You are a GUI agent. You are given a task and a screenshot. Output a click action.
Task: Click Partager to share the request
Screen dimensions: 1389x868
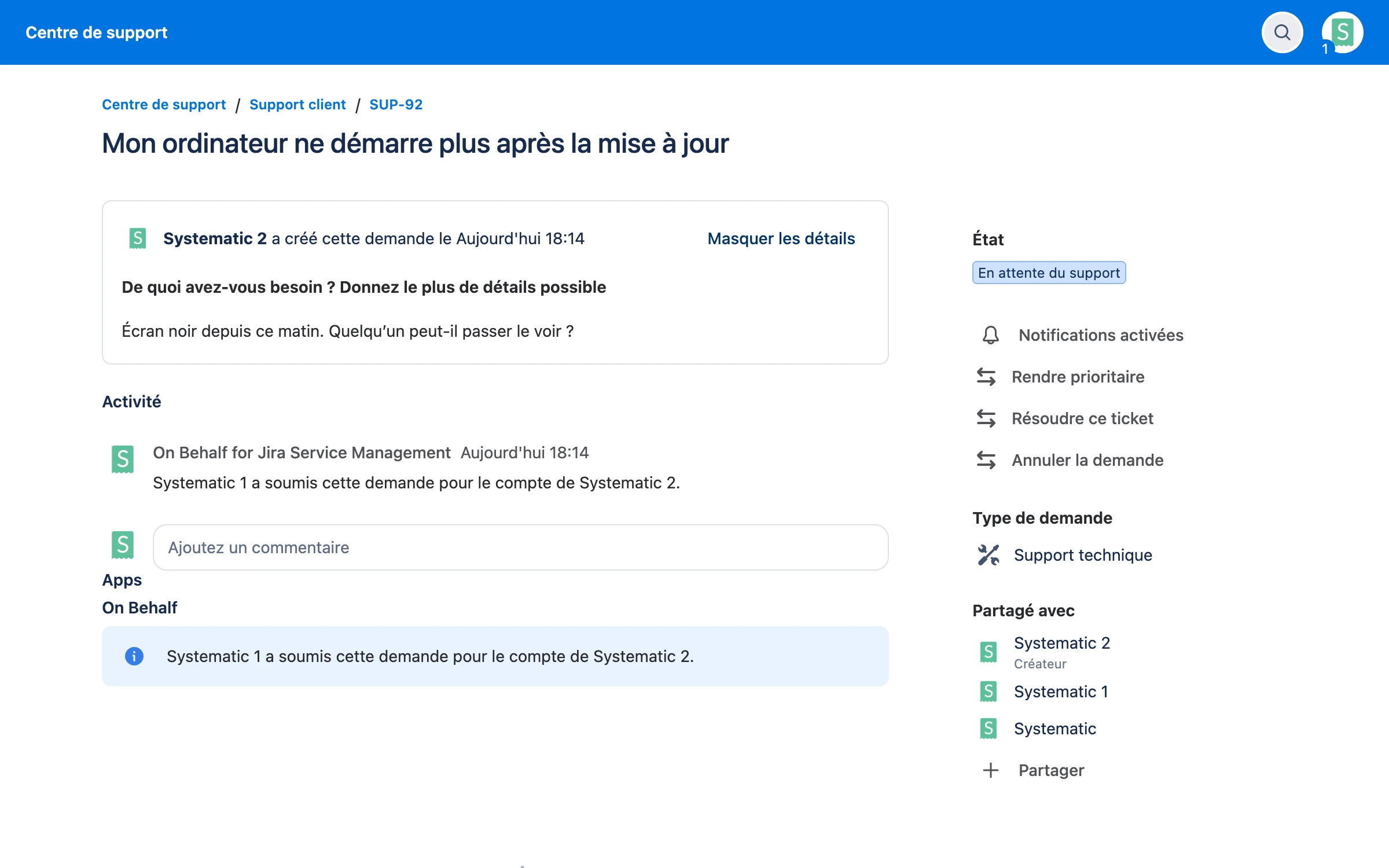(x=1051, y=770)
